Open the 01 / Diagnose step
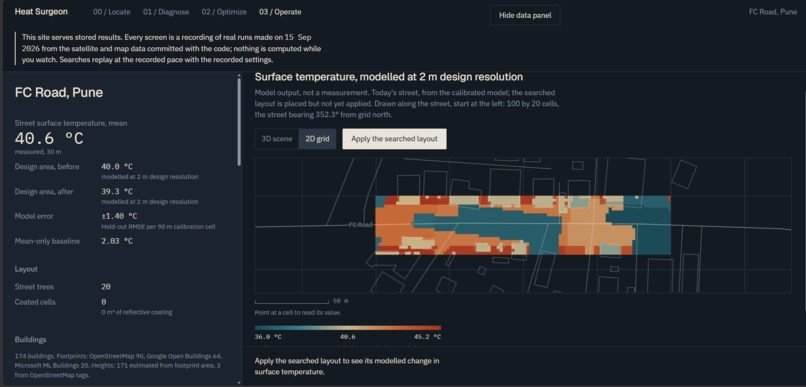 point(166,12)
